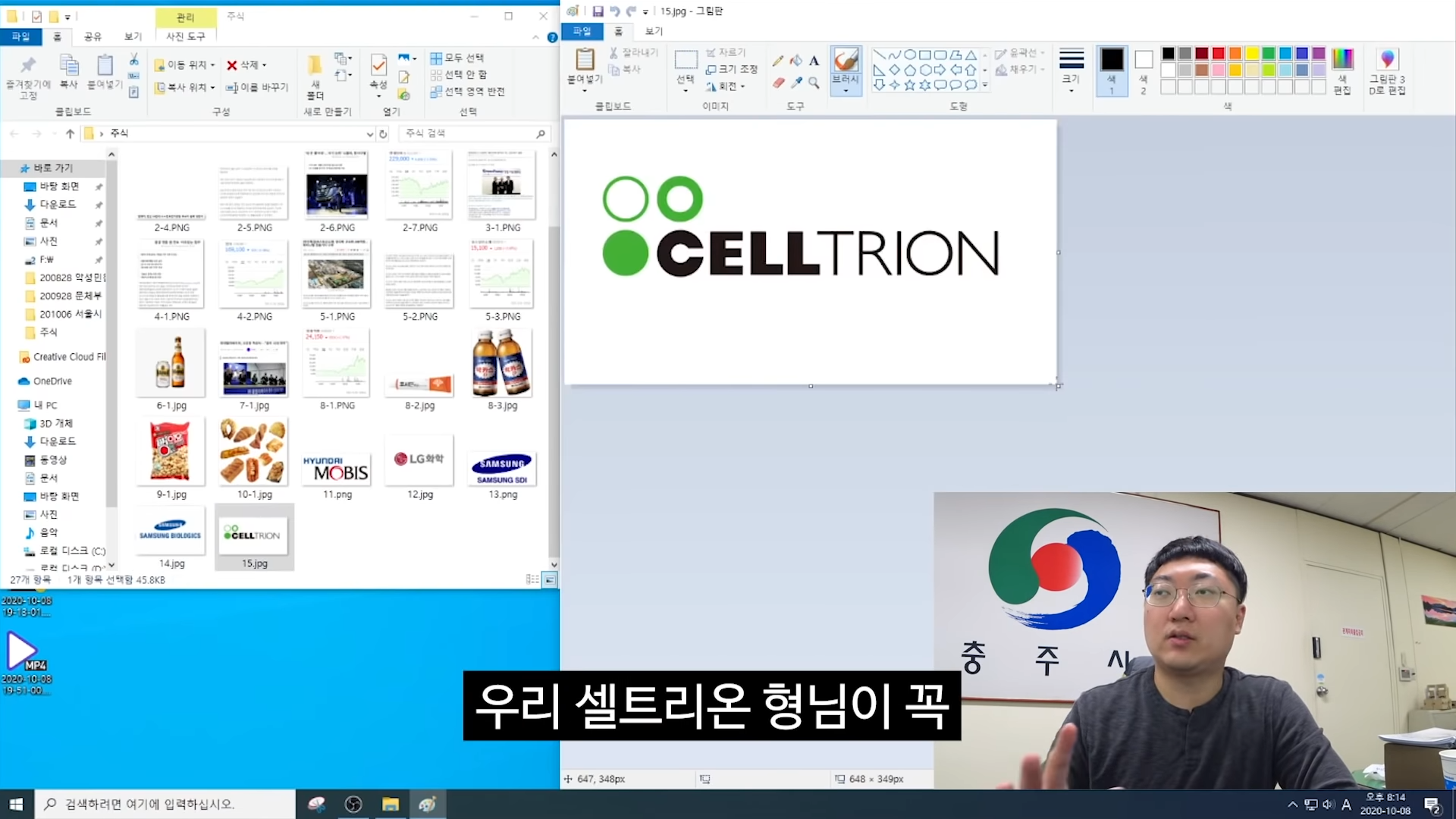
Task: Open the Picture Tools (사진 도구) tab
Action: 186,36
